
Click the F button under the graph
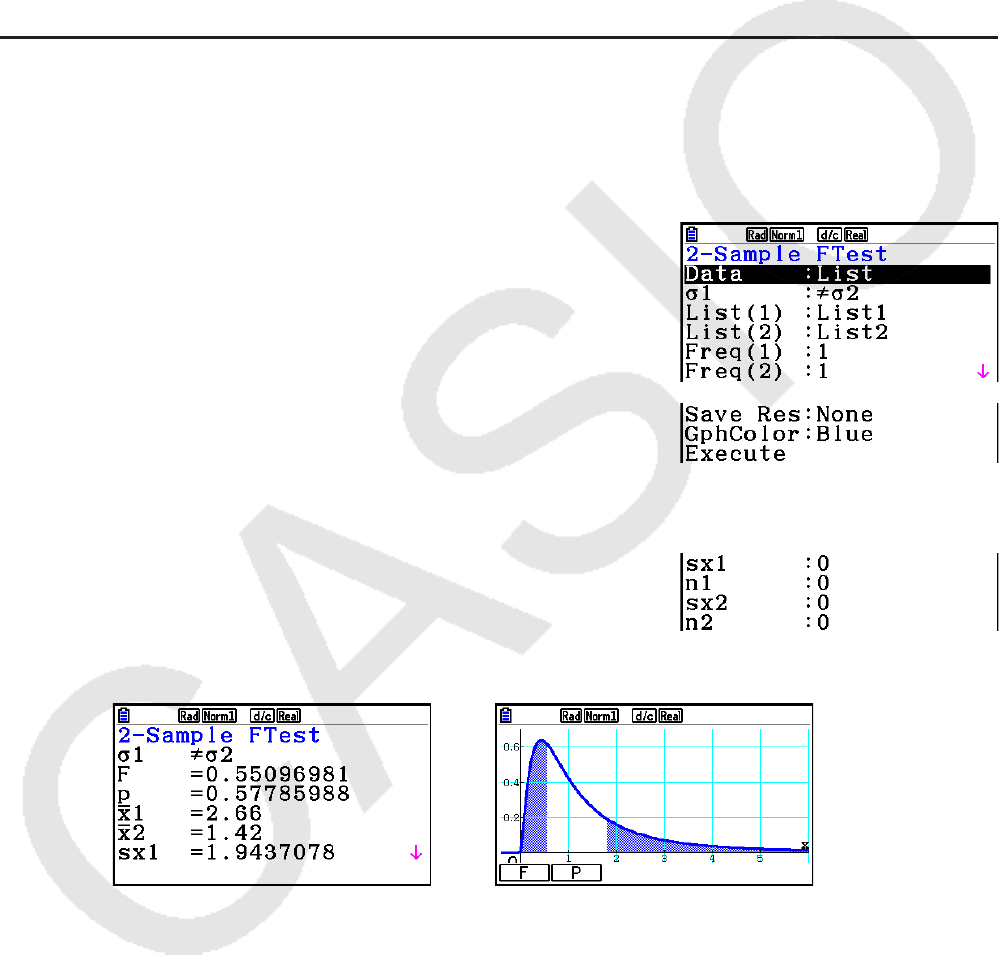coord(524,873)
